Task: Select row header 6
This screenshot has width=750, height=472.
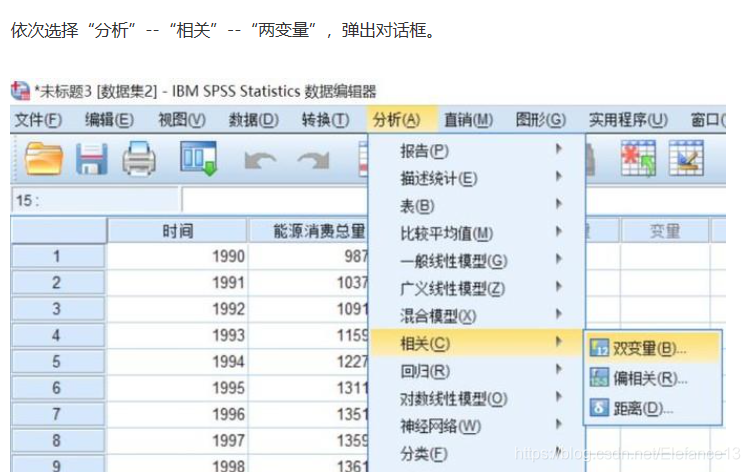Action: click(57, 388)
